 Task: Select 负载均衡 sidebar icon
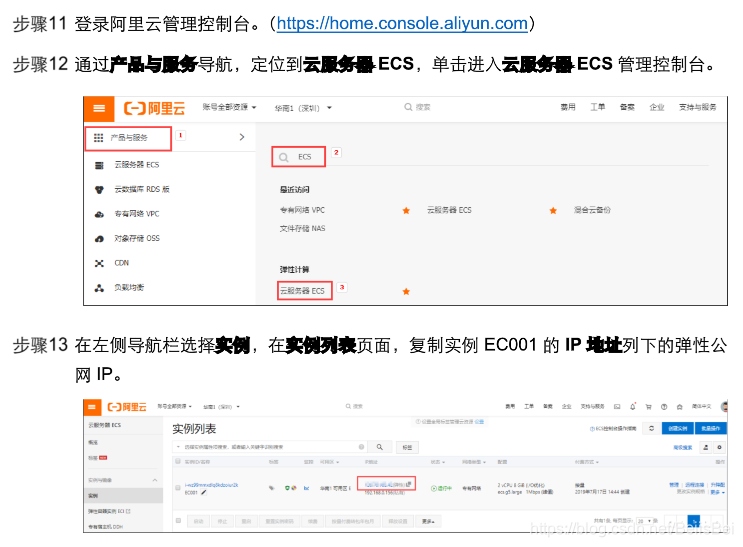[x=99, y=288]
